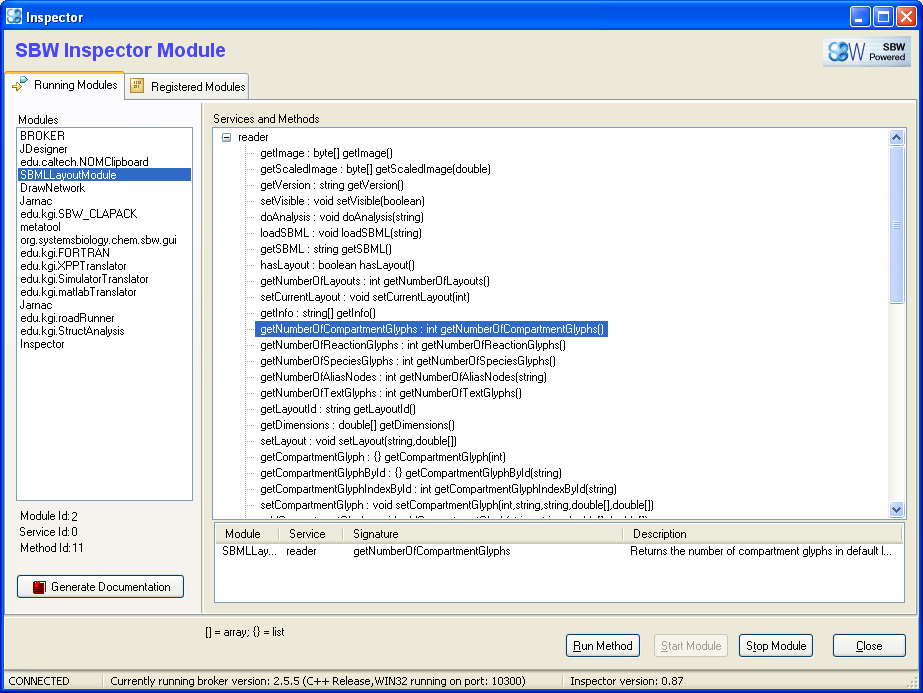The height and width of the screenshot is (693, 923).
Task: Click the Signature column header
Action: tap(483, 534)
